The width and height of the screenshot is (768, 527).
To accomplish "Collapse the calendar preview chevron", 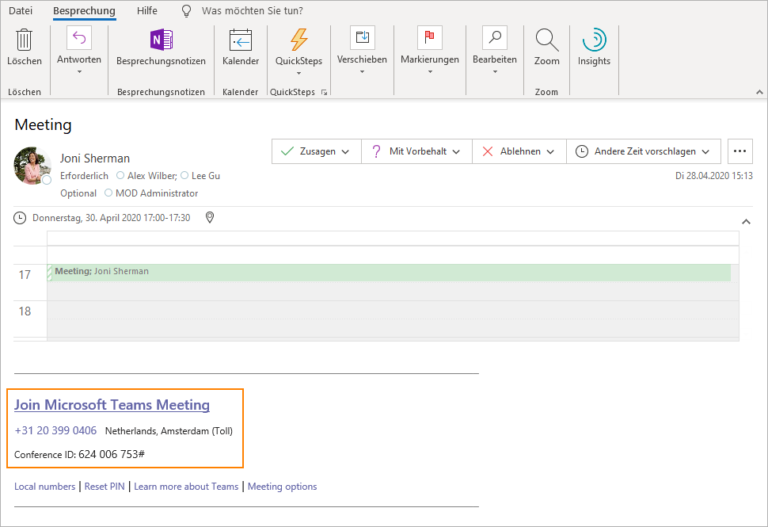I will (x=746, y=222).
